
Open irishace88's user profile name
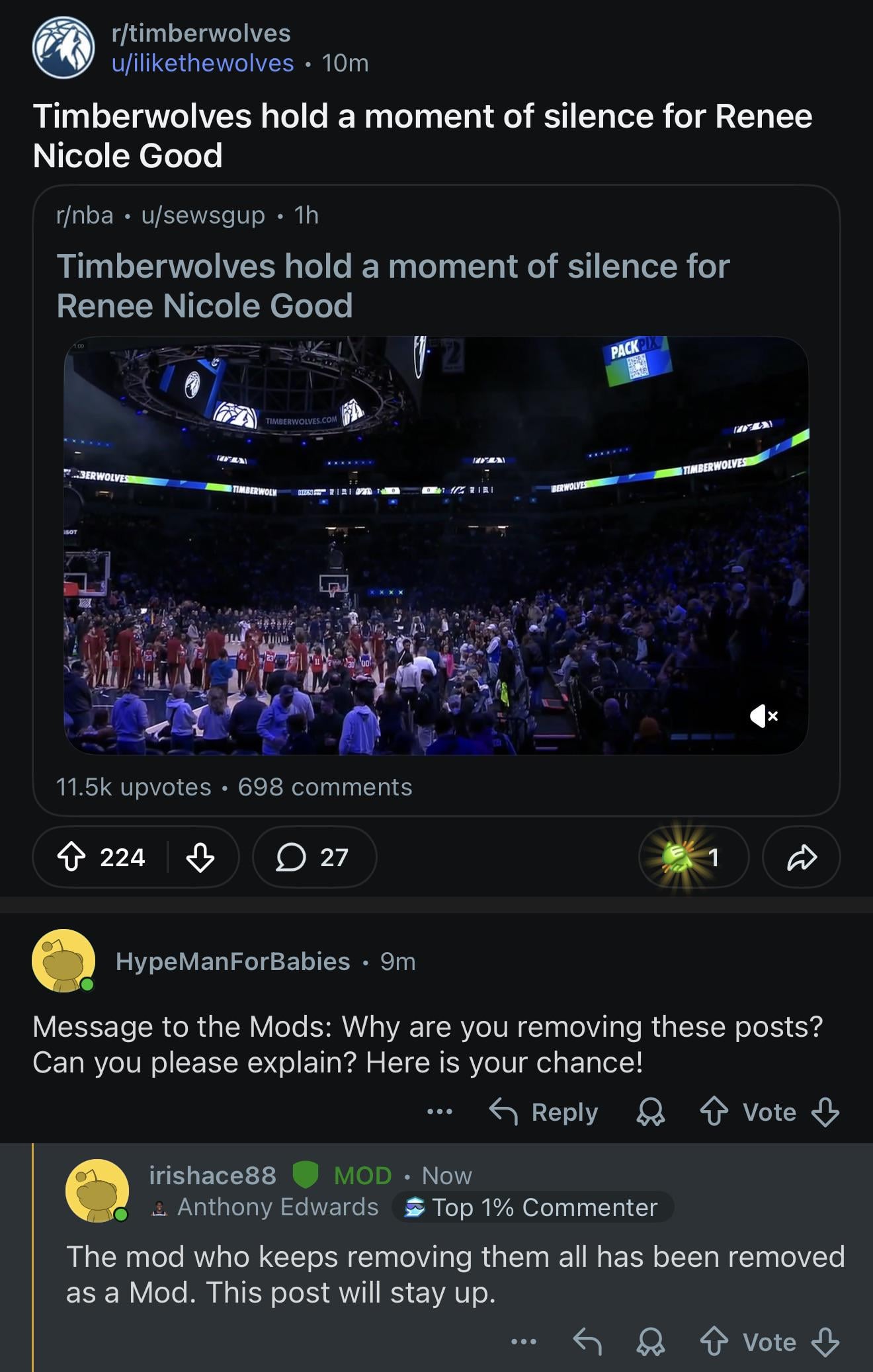(213, 1176)
